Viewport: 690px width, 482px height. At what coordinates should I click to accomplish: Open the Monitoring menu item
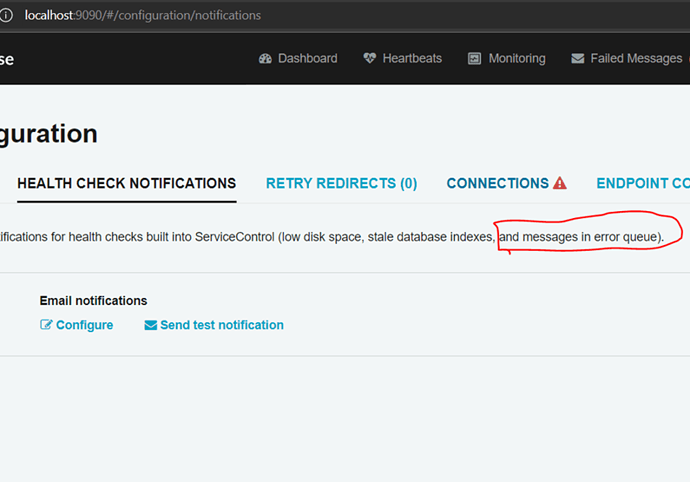[506, 59]
